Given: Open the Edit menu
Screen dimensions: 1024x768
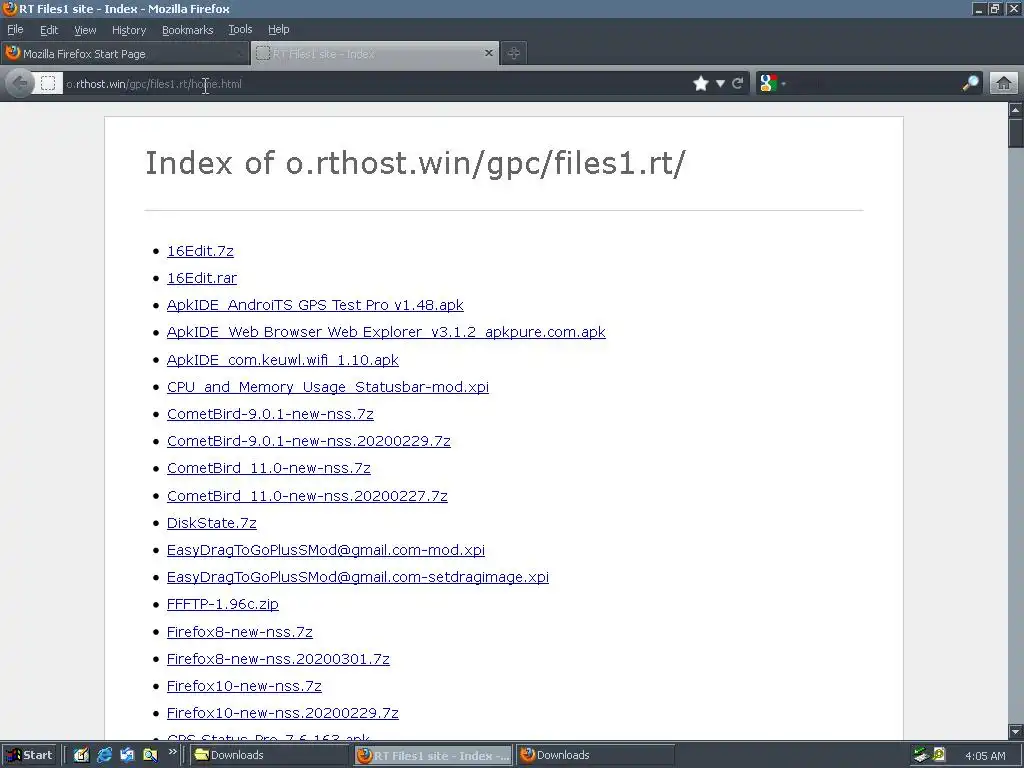Looking at the screenshot, I should coord(49,30).
